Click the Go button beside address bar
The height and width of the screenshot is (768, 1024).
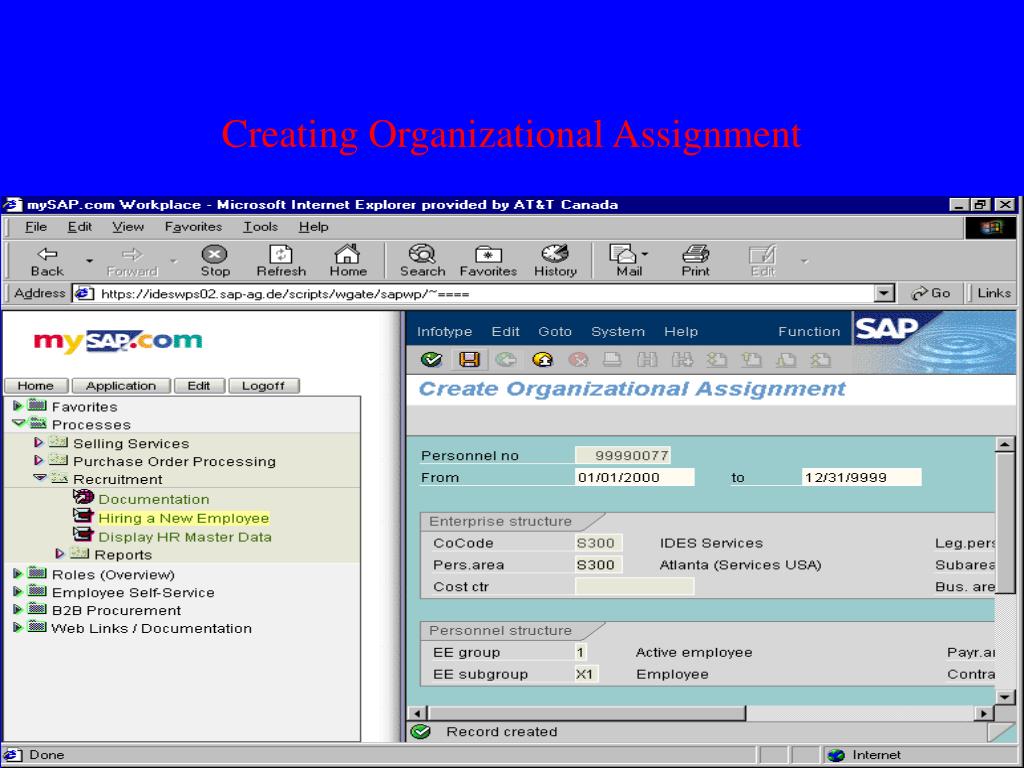click(931, 293)
